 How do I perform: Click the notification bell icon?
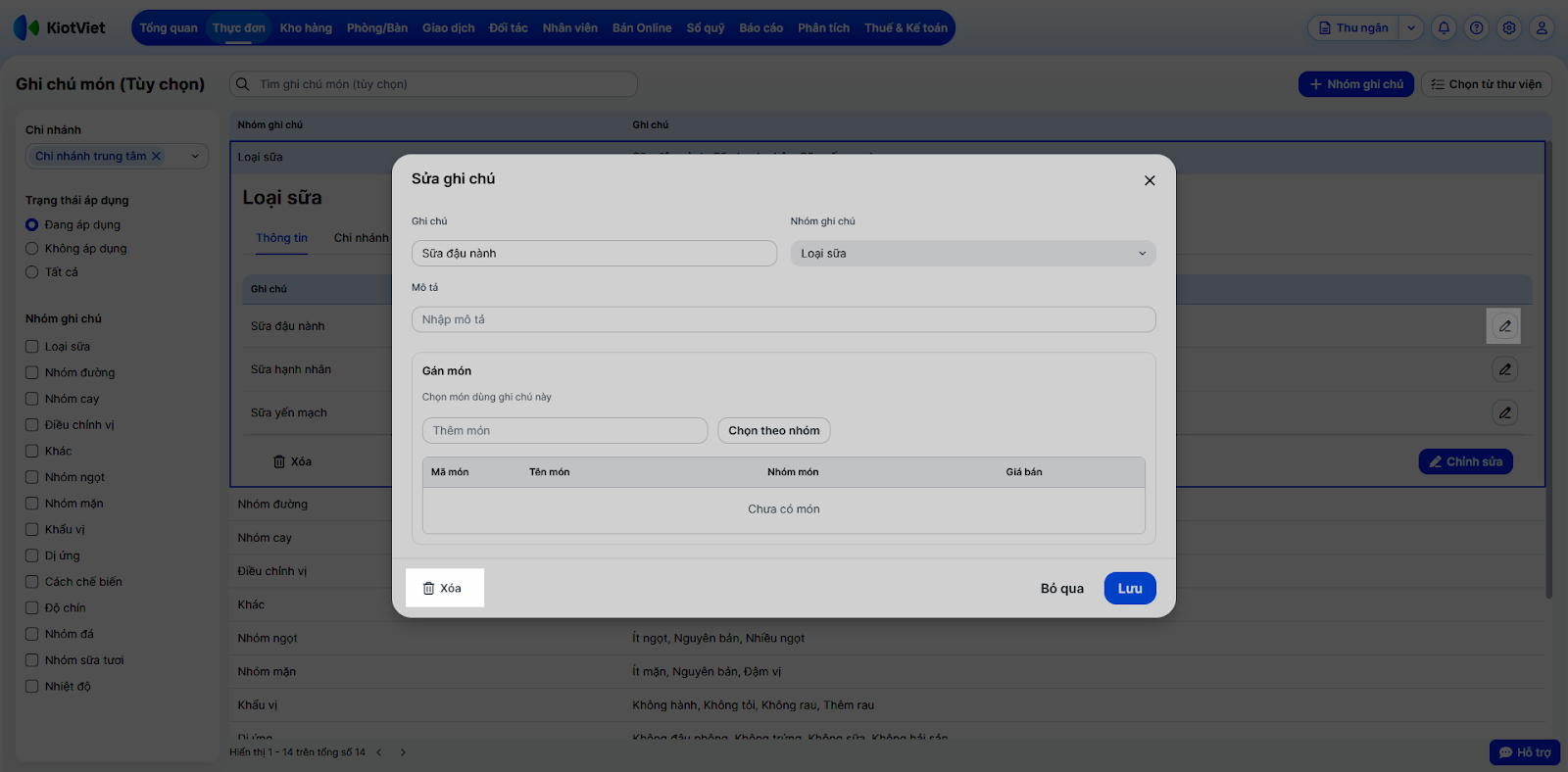tap(1444, 28)
